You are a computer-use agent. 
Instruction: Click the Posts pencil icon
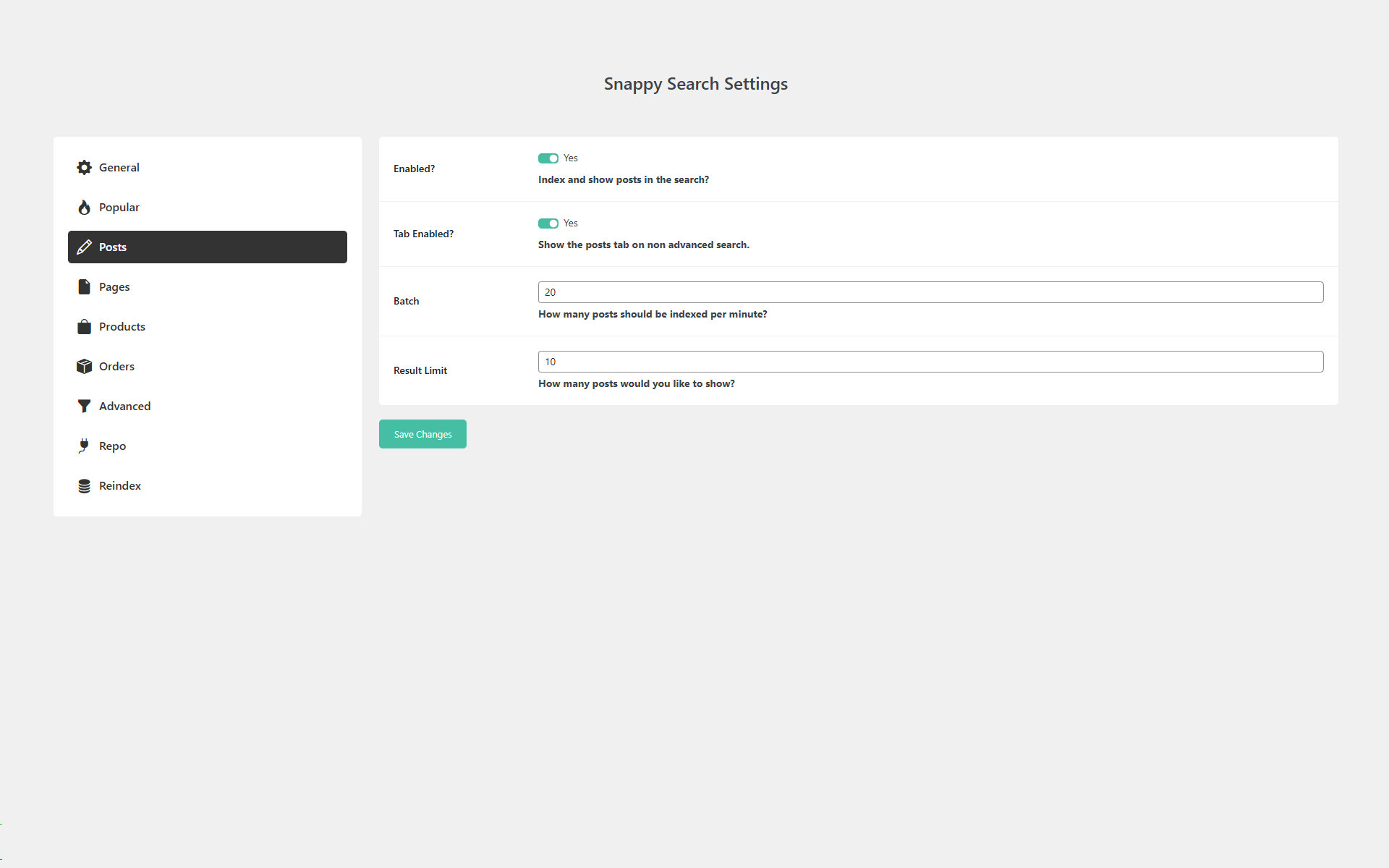85,247
